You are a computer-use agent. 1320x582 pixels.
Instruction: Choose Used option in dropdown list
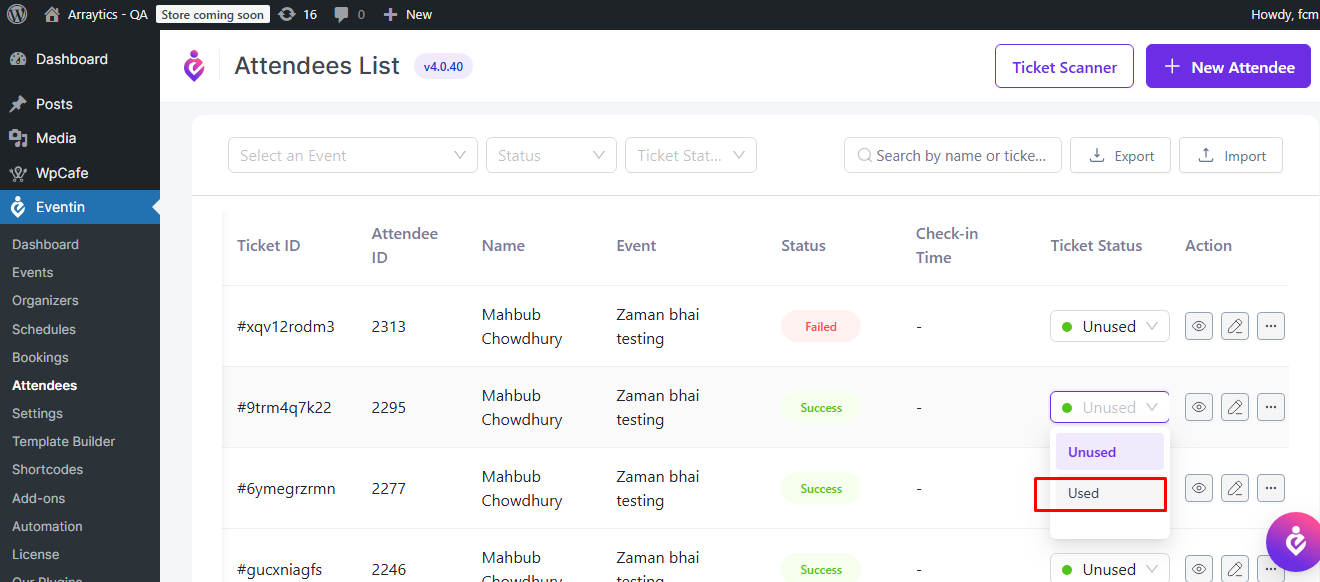(x=1110, y=493)
